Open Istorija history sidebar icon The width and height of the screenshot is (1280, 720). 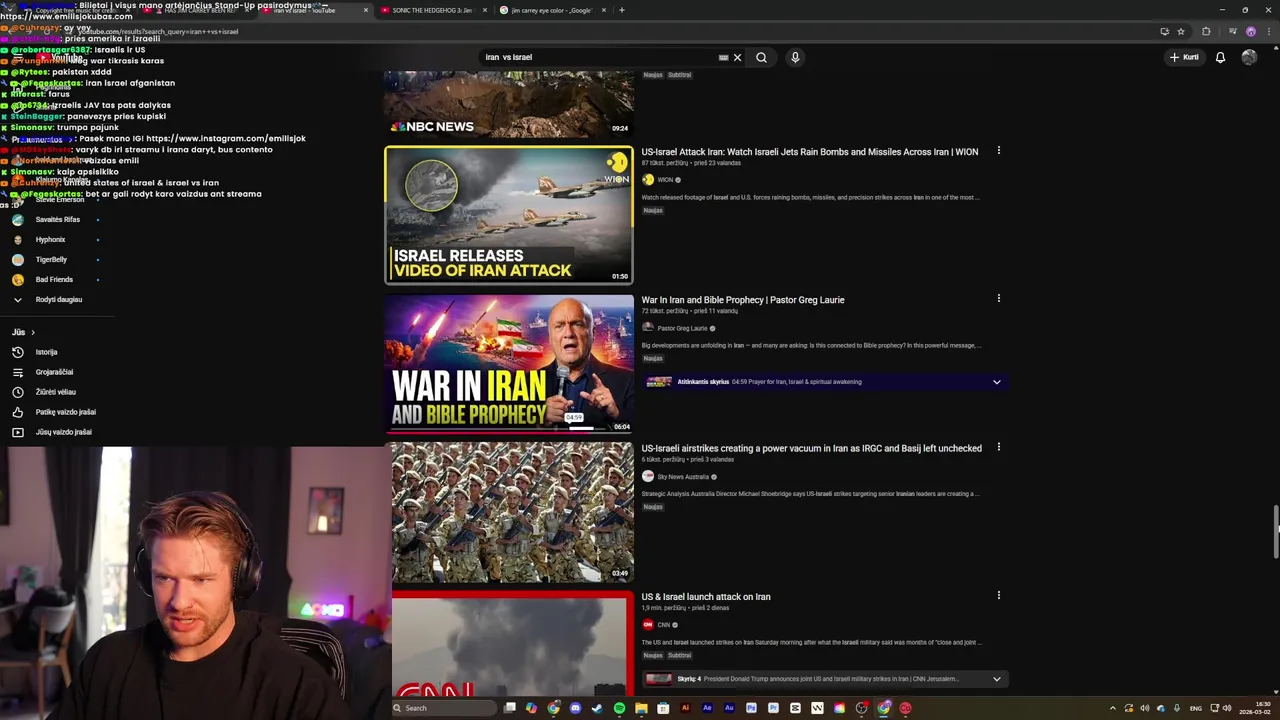[x=17, y=352]
